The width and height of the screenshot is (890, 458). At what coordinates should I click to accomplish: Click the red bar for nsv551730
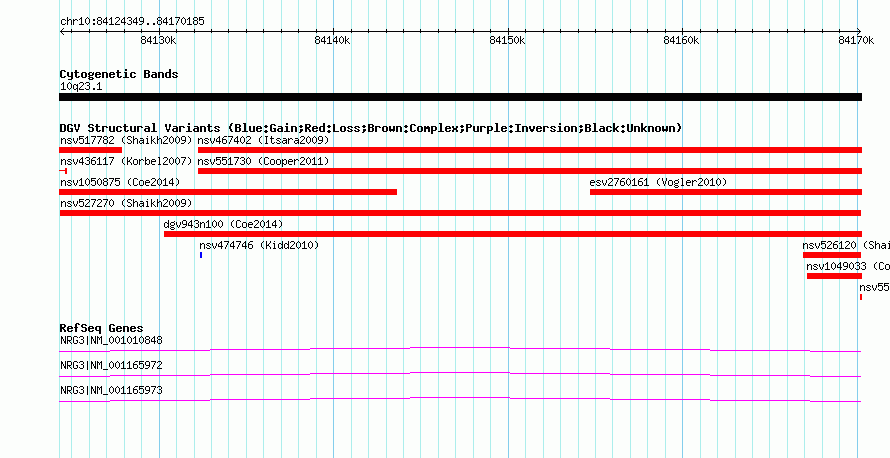[530, 171]
